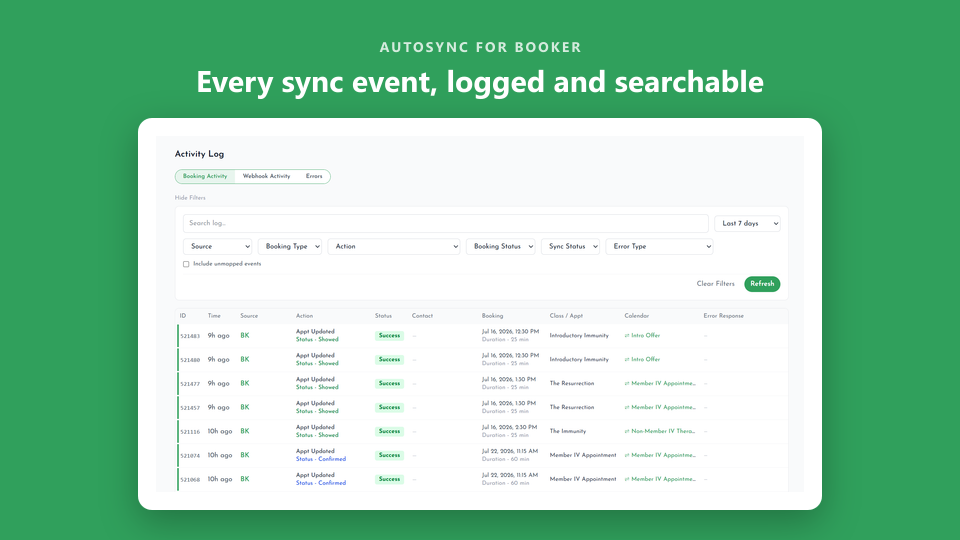Click the Source column header
This screenshot has width=960, height=540.
coord(249,316)
